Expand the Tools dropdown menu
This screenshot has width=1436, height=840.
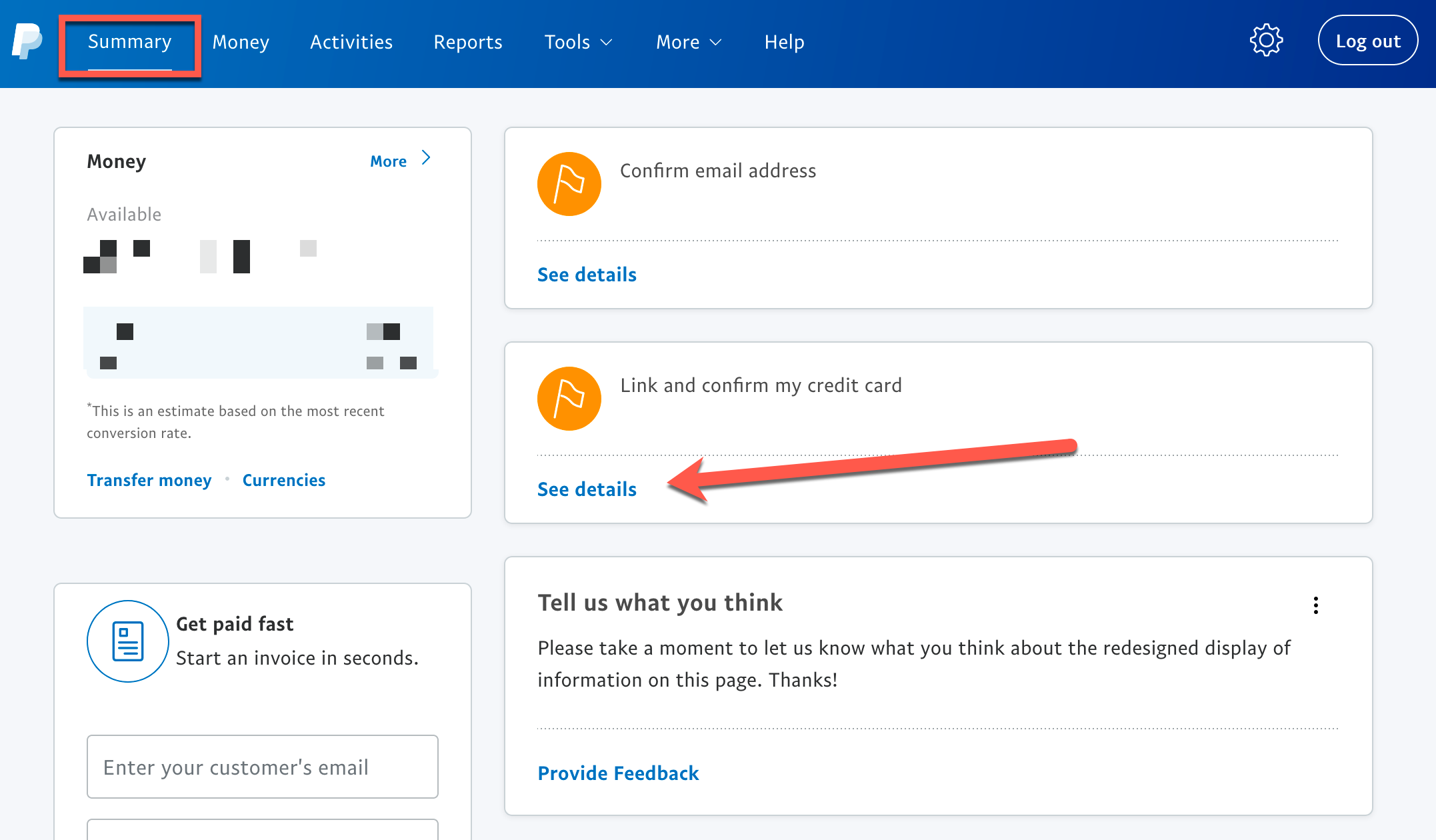(x=578, y=42)
